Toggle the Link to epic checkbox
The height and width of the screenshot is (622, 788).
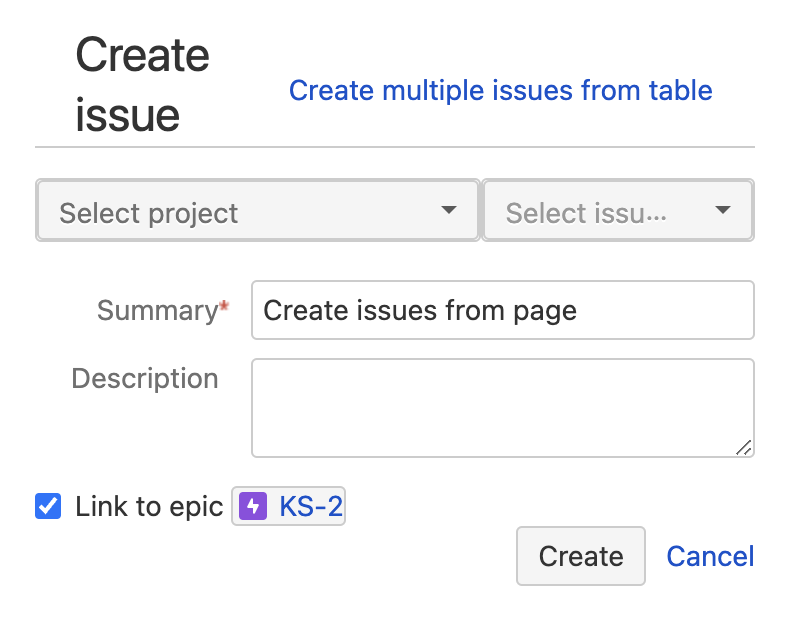coord(48,507)
